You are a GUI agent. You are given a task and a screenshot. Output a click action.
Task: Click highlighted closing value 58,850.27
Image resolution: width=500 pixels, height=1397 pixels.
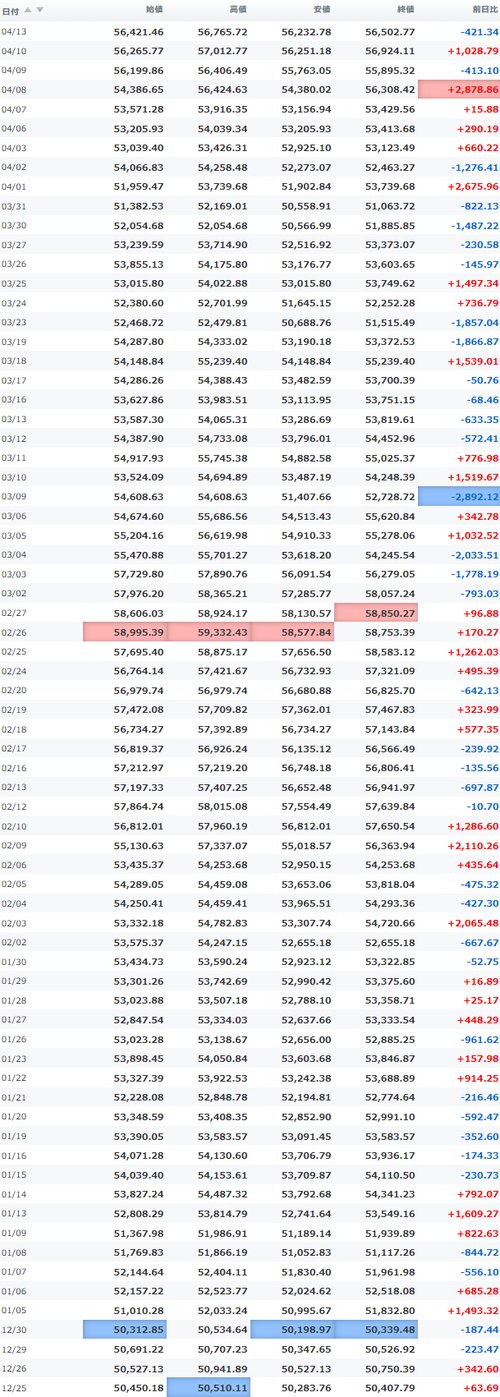point(376,612)
